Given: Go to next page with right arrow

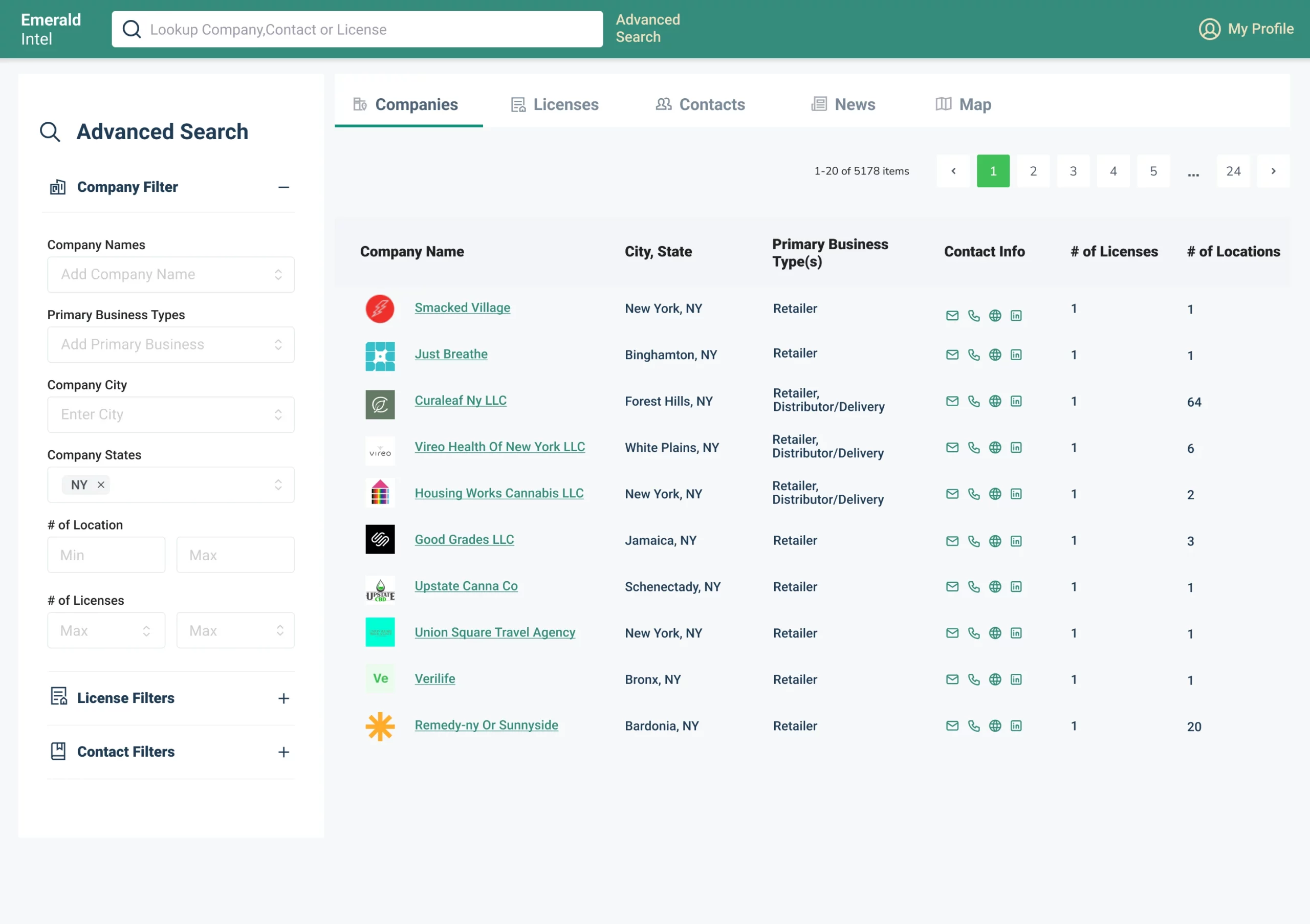Looking at the screenshot, I should point(1273,171).
